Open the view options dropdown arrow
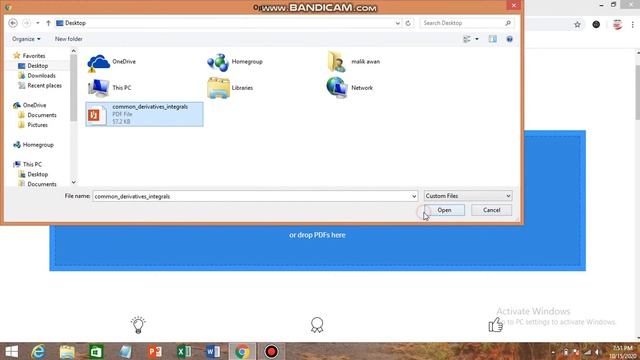The image size is (640, 360). coord(477,39)
